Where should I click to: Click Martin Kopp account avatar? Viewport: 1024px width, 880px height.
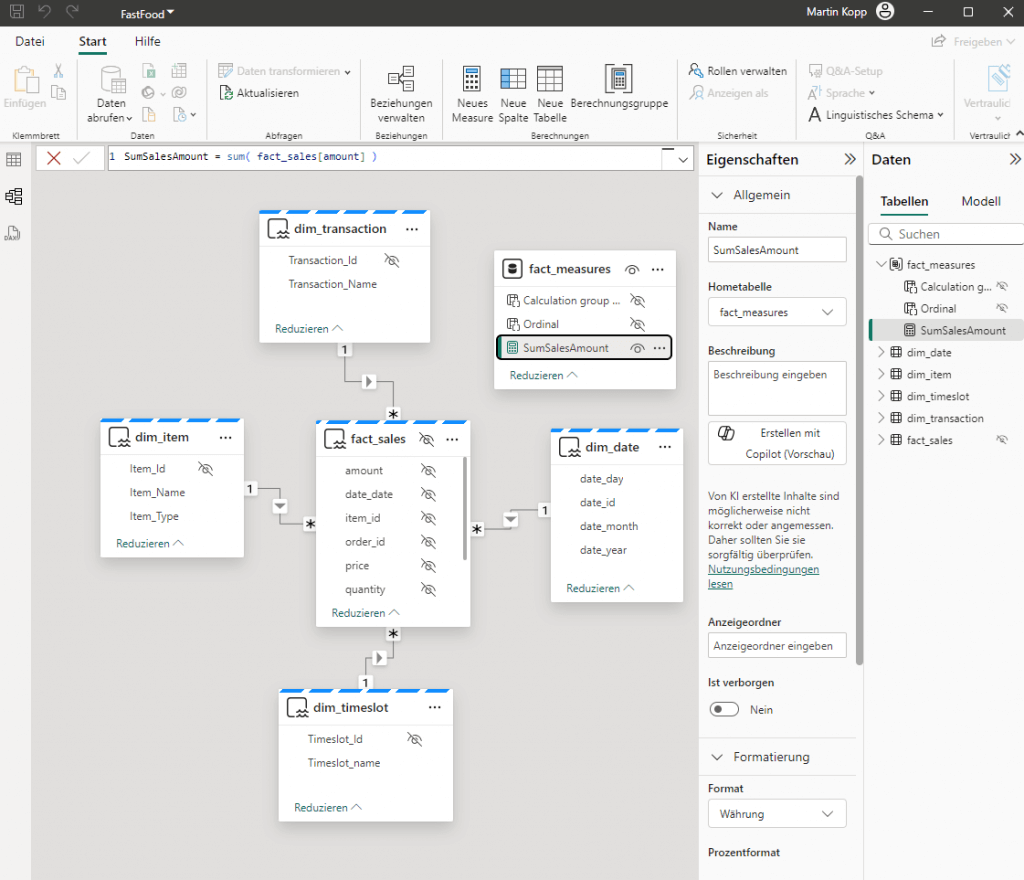885,11
